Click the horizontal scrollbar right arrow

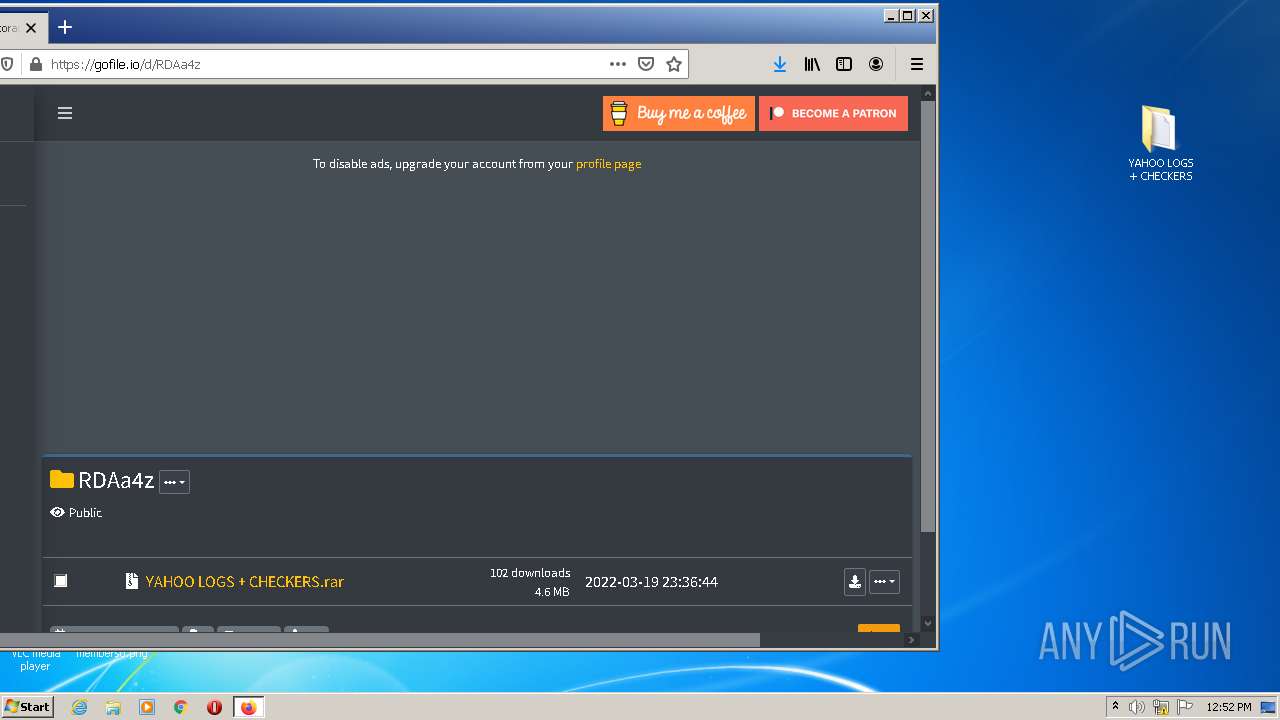click(912, 640)
